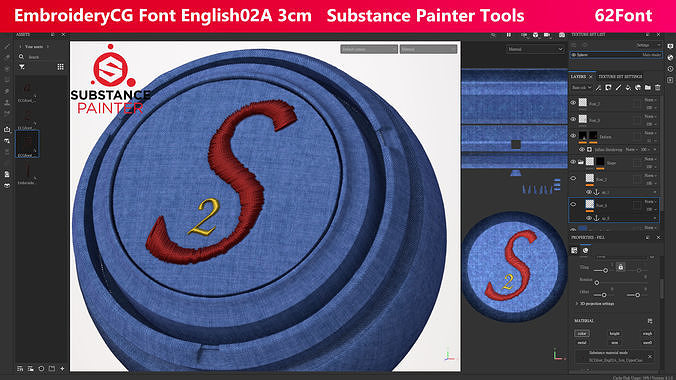The width and height of the screenshot is (676, 380).
Task: Add a fill layer with bucket icon
Action: (x=628, y=88)
